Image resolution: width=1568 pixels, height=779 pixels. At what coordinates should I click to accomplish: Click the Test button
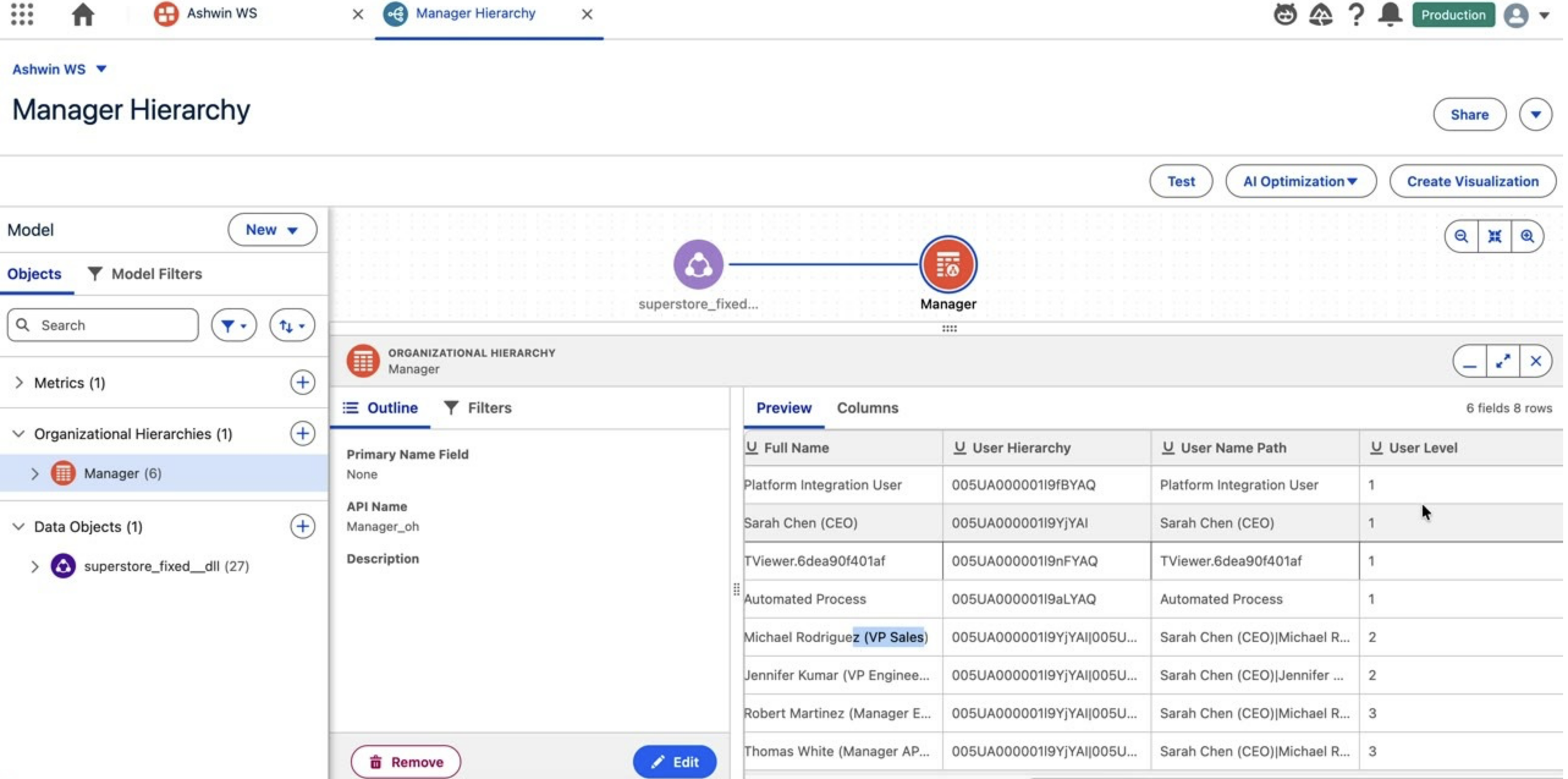pos(1181,181)
